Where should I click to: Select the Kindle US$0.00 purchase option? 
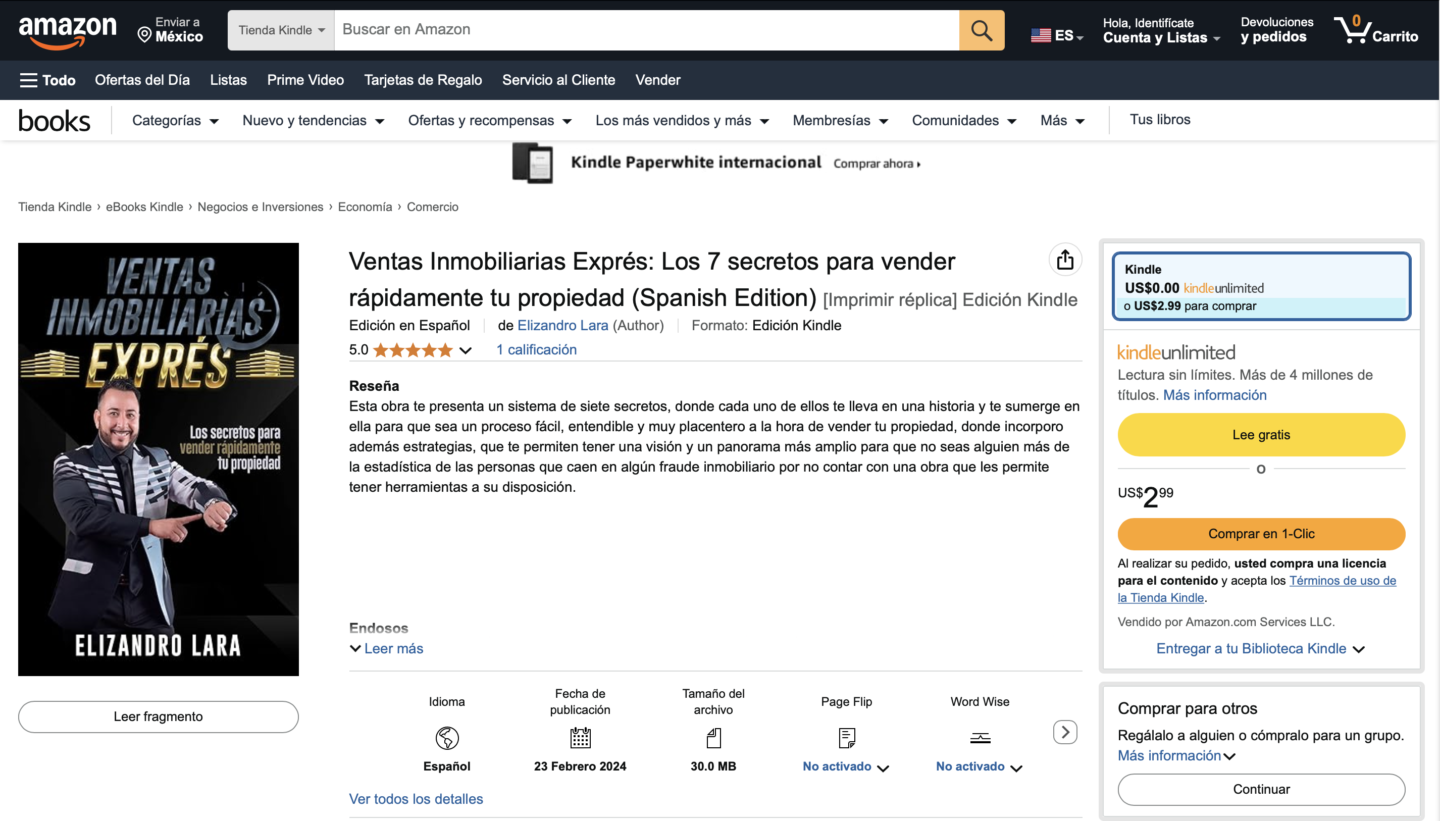click(x=1261, y=287)
